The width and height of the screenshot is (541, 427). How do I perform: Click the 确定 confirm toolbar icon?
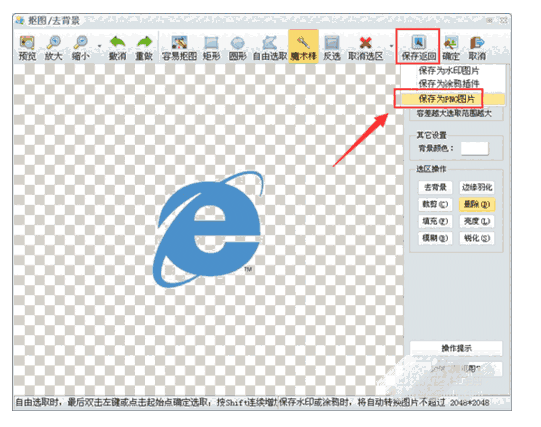[451, 42]
